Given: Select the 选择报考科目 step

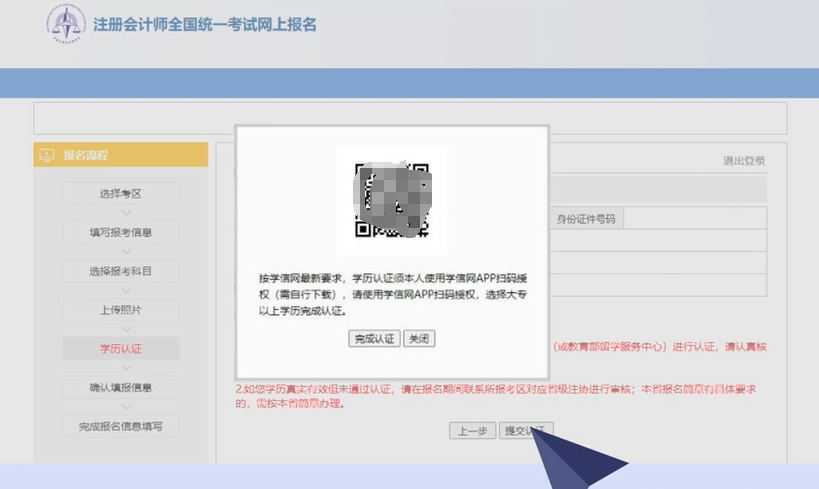Looking at the screenshot, I should click(121, 271).
